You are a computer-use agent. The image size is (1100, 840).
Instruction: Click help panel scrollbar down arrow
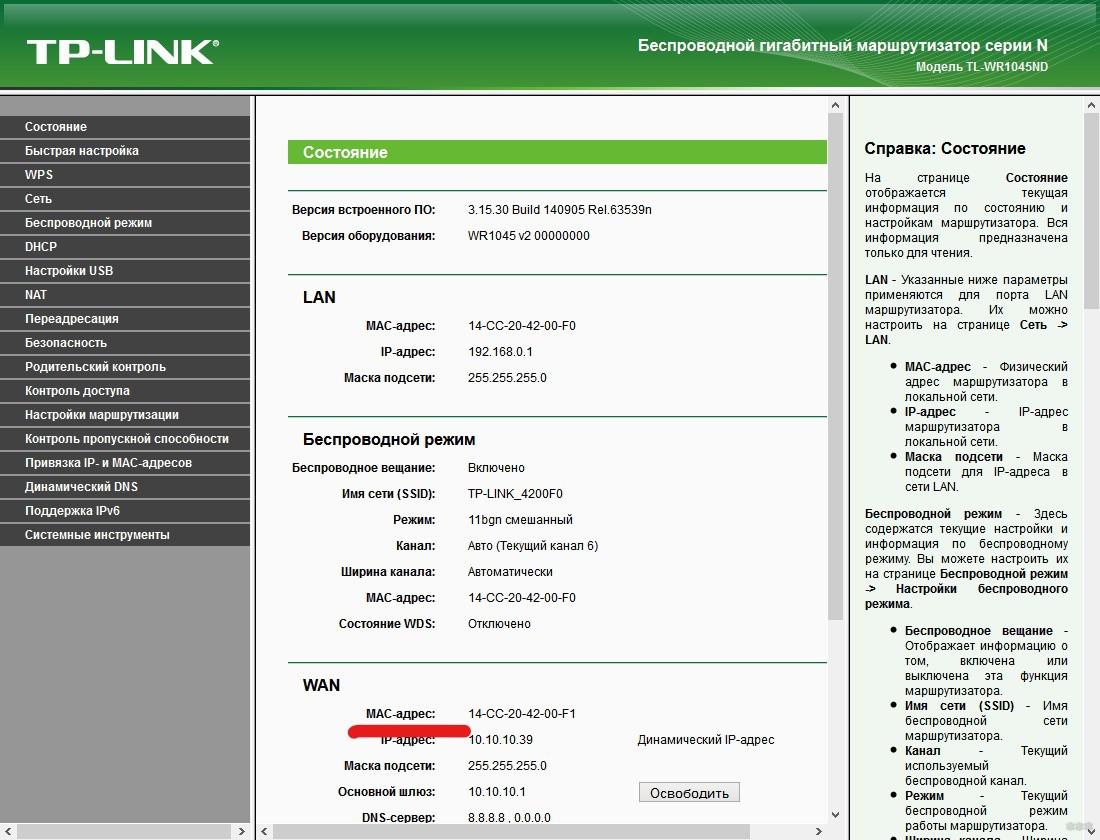click(1092, 831)
